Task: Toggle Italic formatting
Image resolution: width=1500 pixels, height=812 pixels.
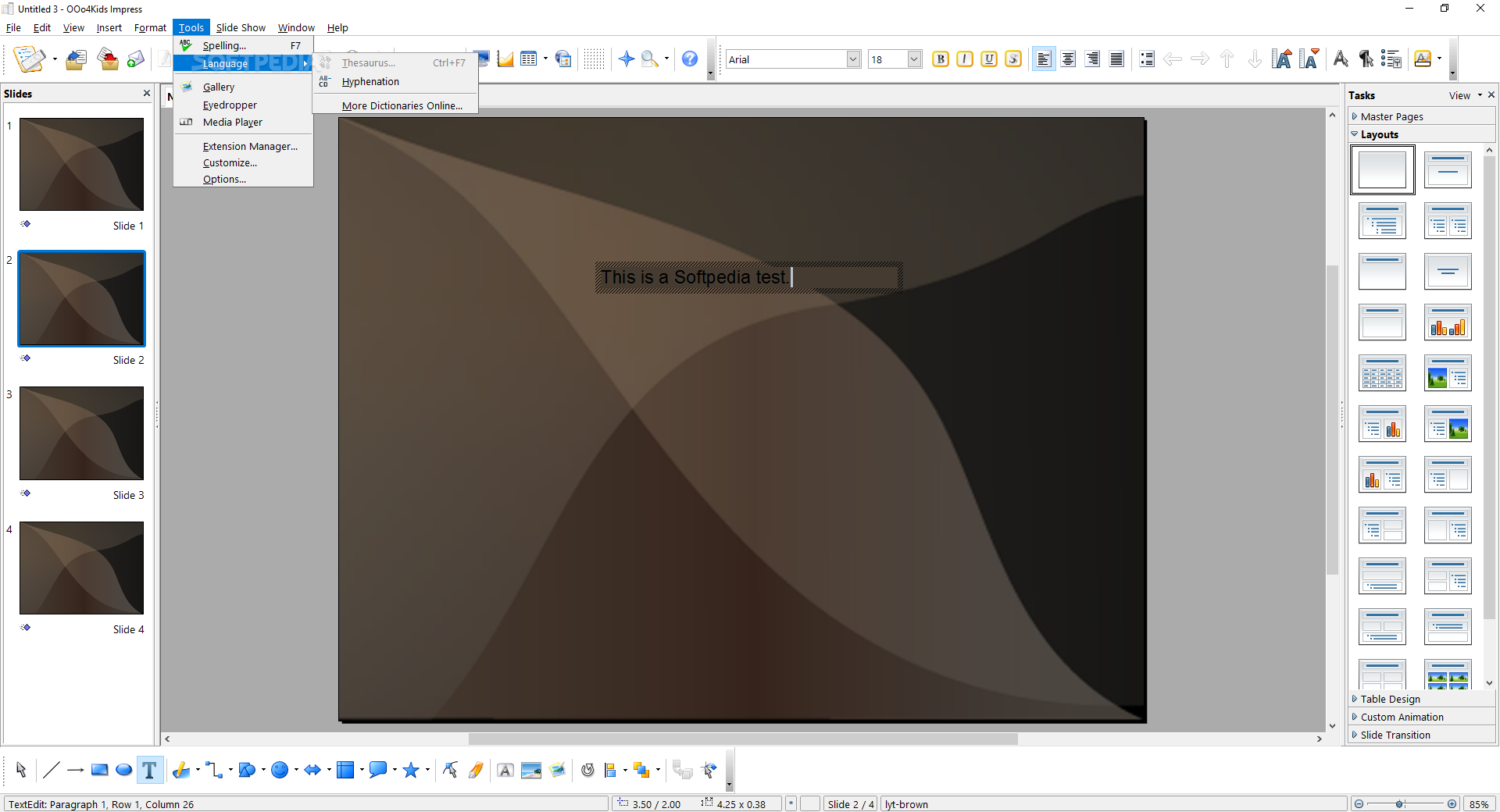Action: (965, 59)
